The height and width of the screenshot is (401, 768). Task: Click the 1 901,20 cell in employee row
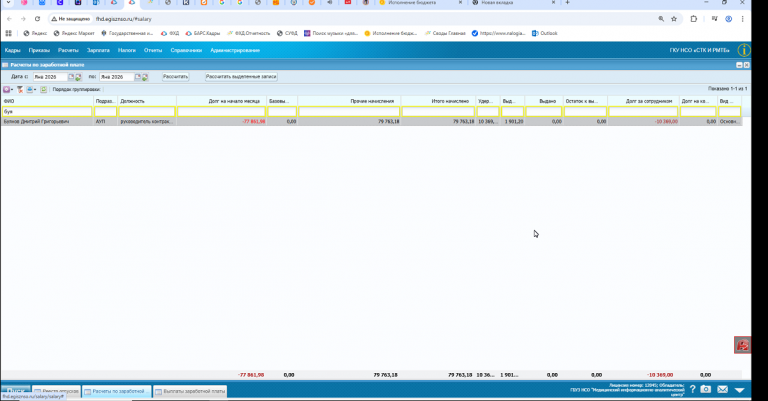[514, 121]
